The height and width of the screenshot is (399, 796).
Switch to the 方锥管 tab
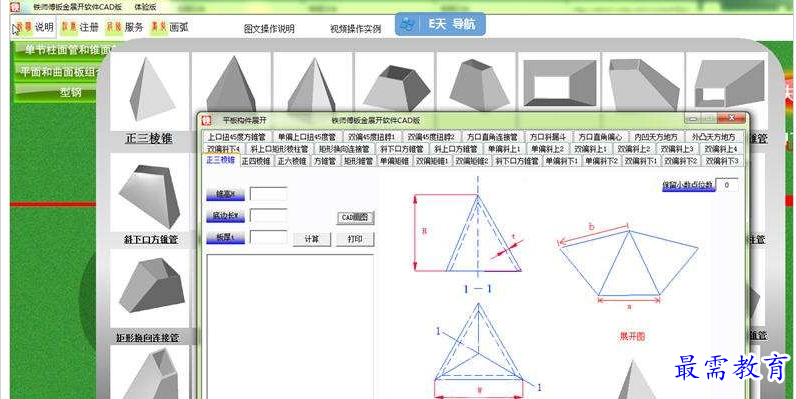[325, 161]
